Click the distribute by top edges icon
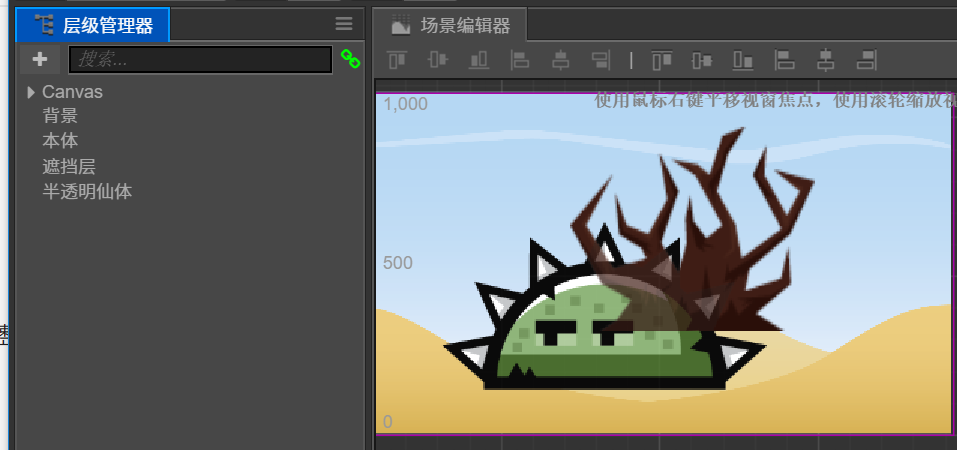 point(662,60)
